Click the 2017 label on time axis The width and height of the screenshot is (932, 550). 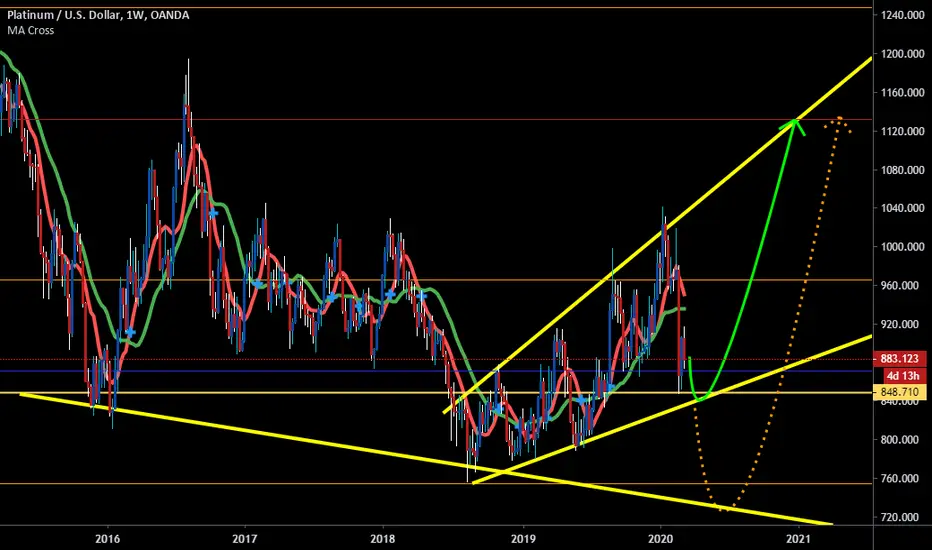tap(244, 539)
